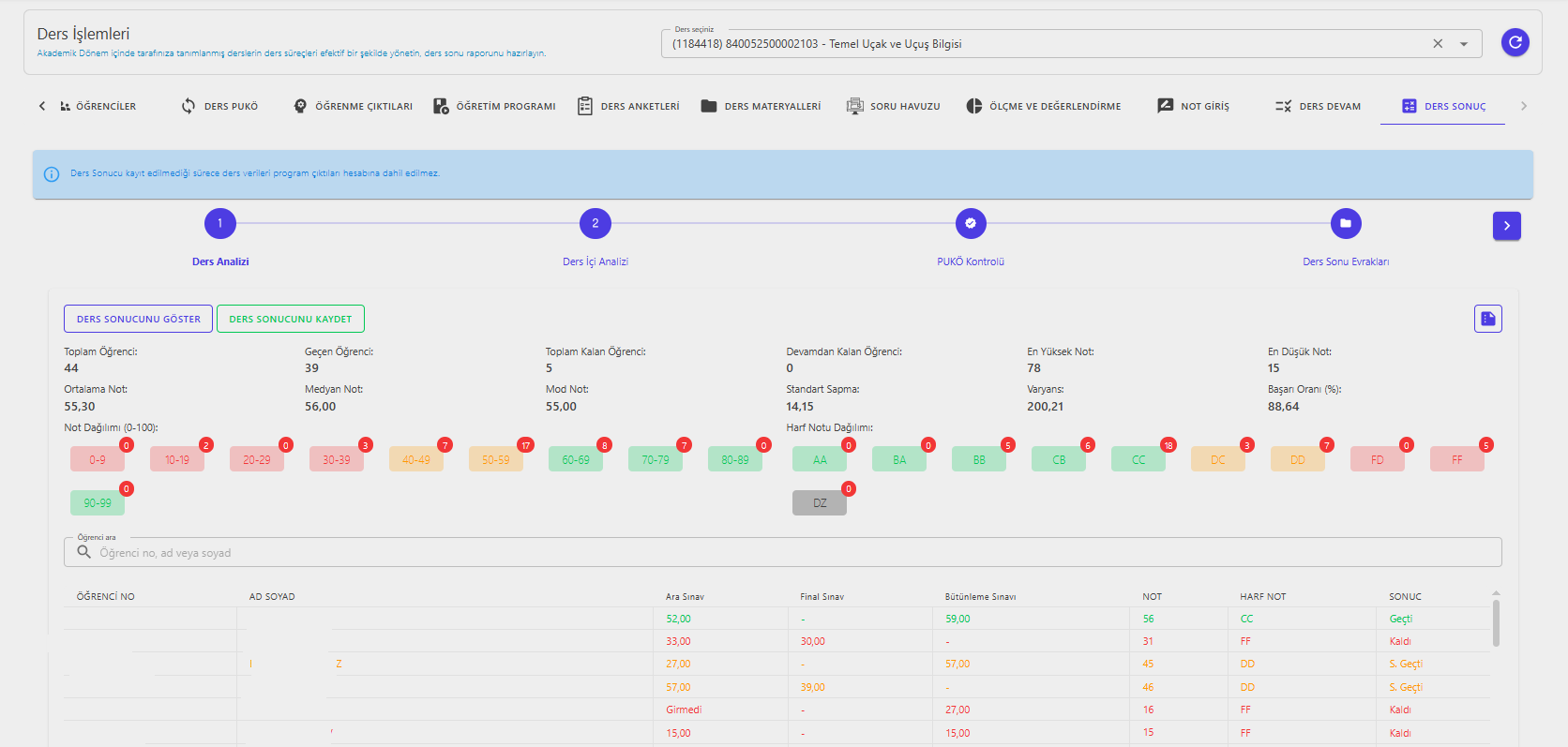Go to the NOT GİRİŞ tab
This screenshot has width=1568, height=747.
[1193, 106]
